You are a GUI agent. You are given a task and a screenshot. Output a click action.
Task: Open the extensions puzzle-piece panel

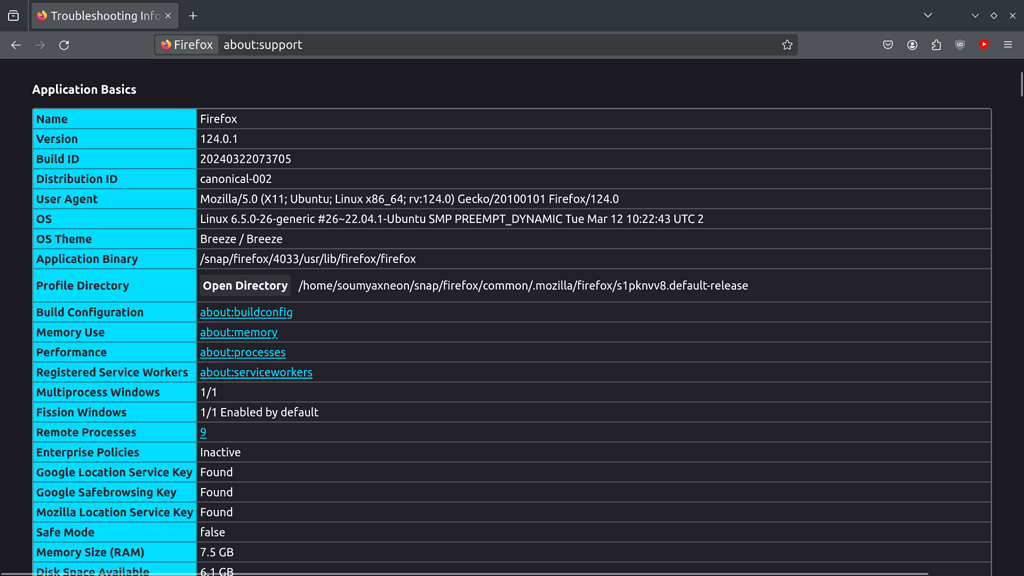click(x=936, y=45)
